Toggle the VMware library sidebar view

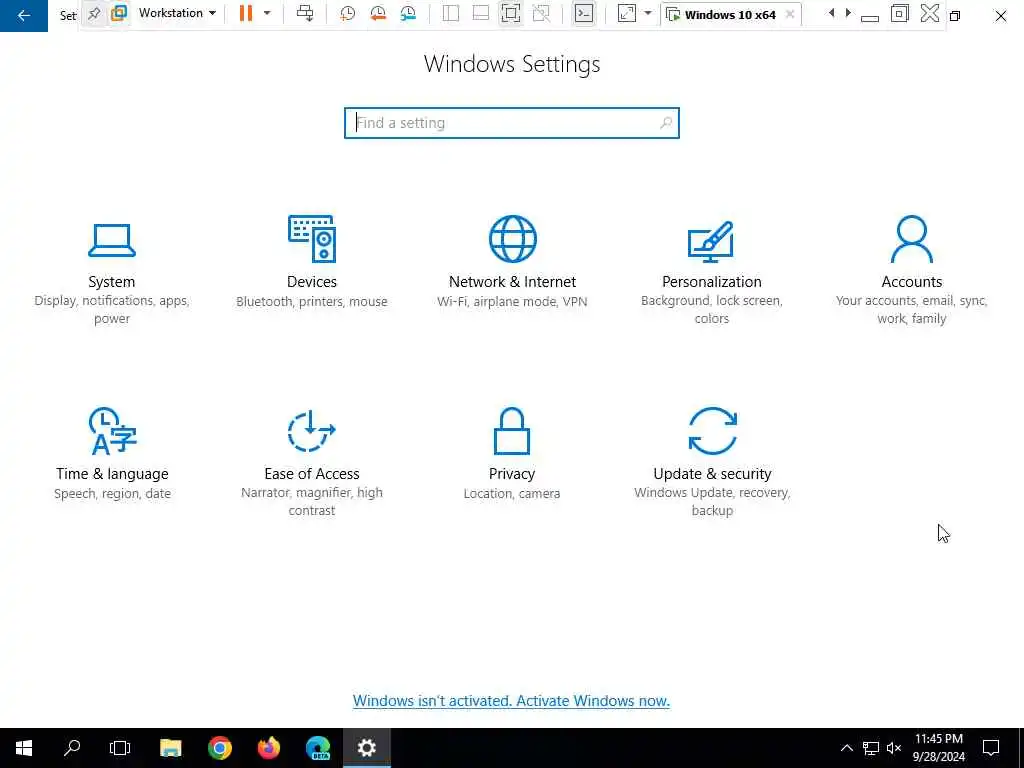click(x=451, y=13)
